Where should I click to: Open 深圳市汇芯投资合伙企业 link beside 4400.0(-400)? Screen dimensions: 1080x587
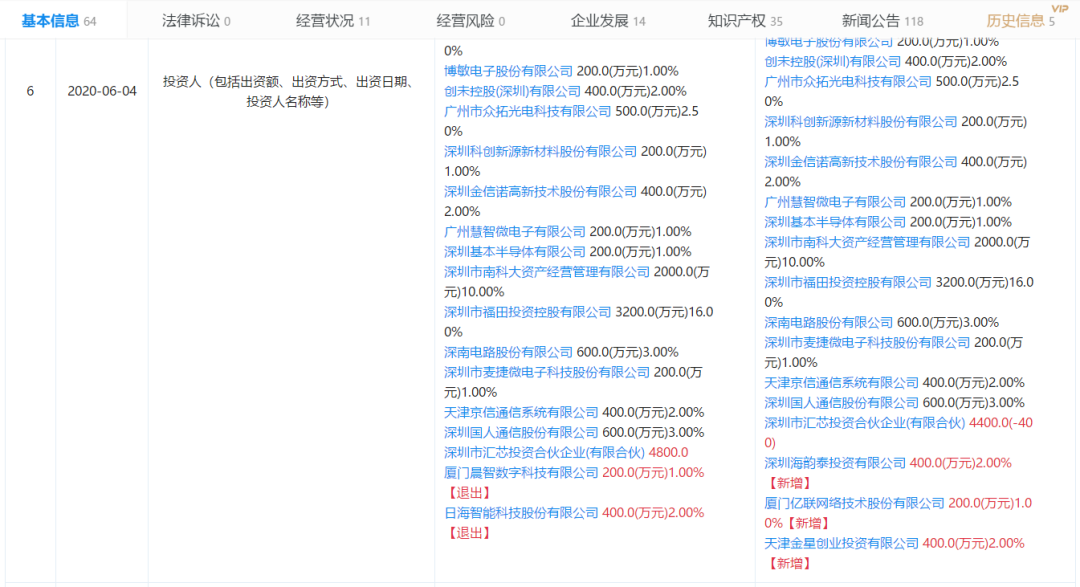(864, 422)
